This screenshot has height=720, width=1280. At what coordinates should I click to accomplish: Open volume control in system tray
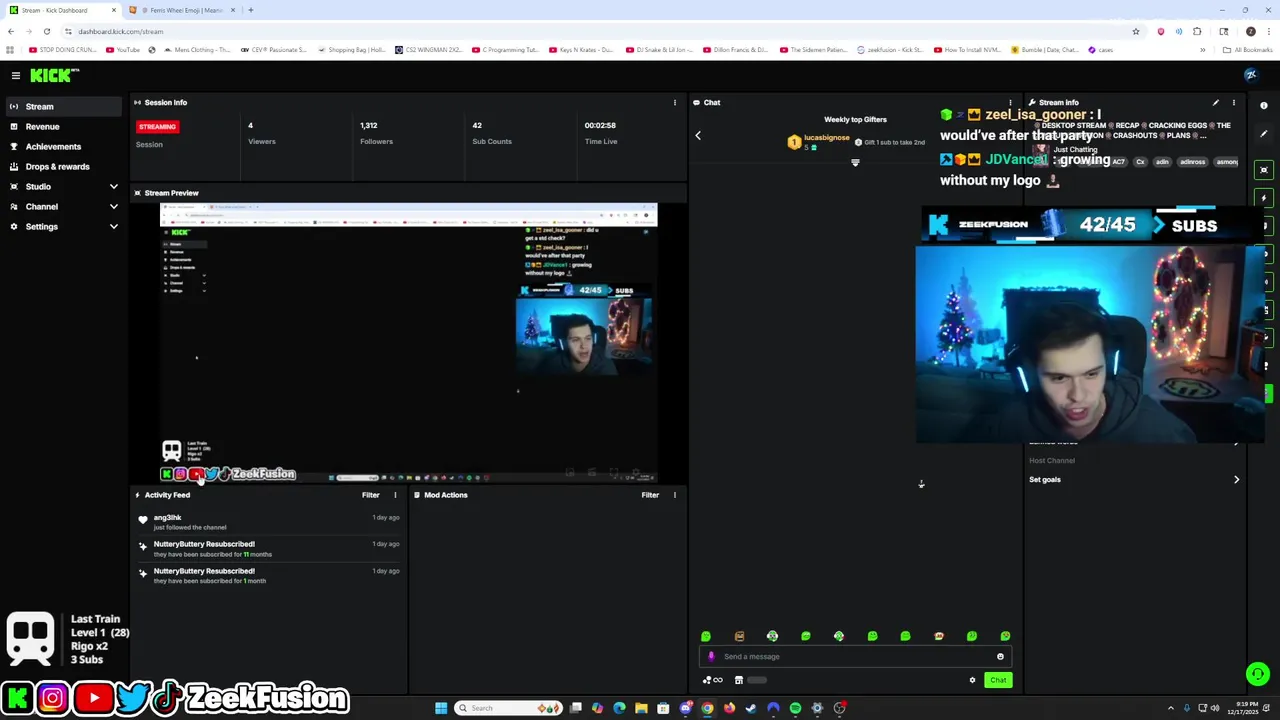(x=1215, y=708)
